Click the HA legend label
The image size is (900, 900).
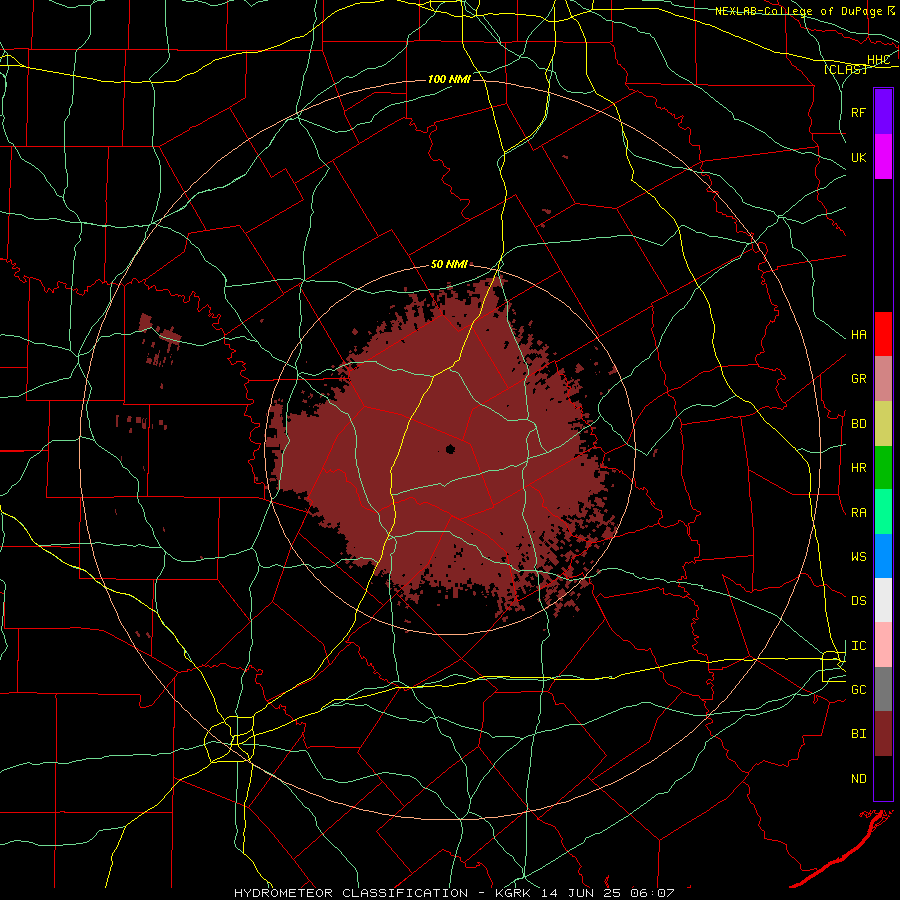pos(858,335)
